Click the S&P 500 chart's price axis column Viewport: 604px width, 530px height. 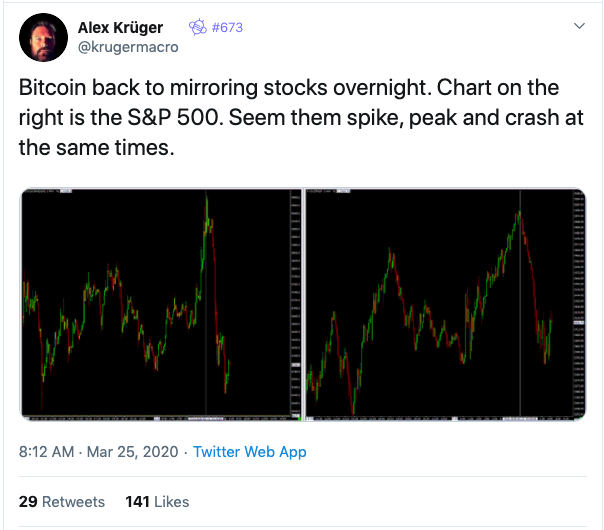click(579, 302)
